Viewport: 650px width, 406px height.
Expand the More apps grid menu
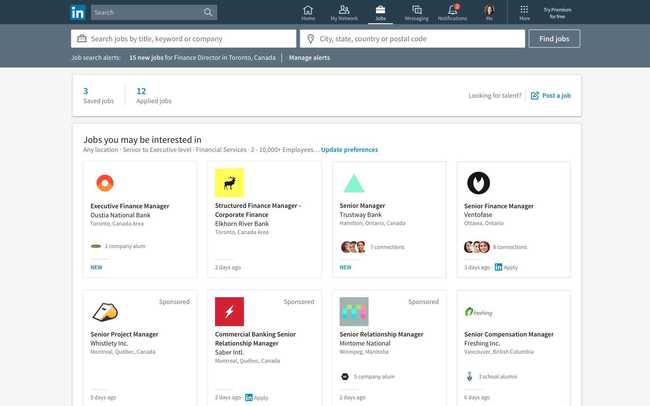point(524,12)
